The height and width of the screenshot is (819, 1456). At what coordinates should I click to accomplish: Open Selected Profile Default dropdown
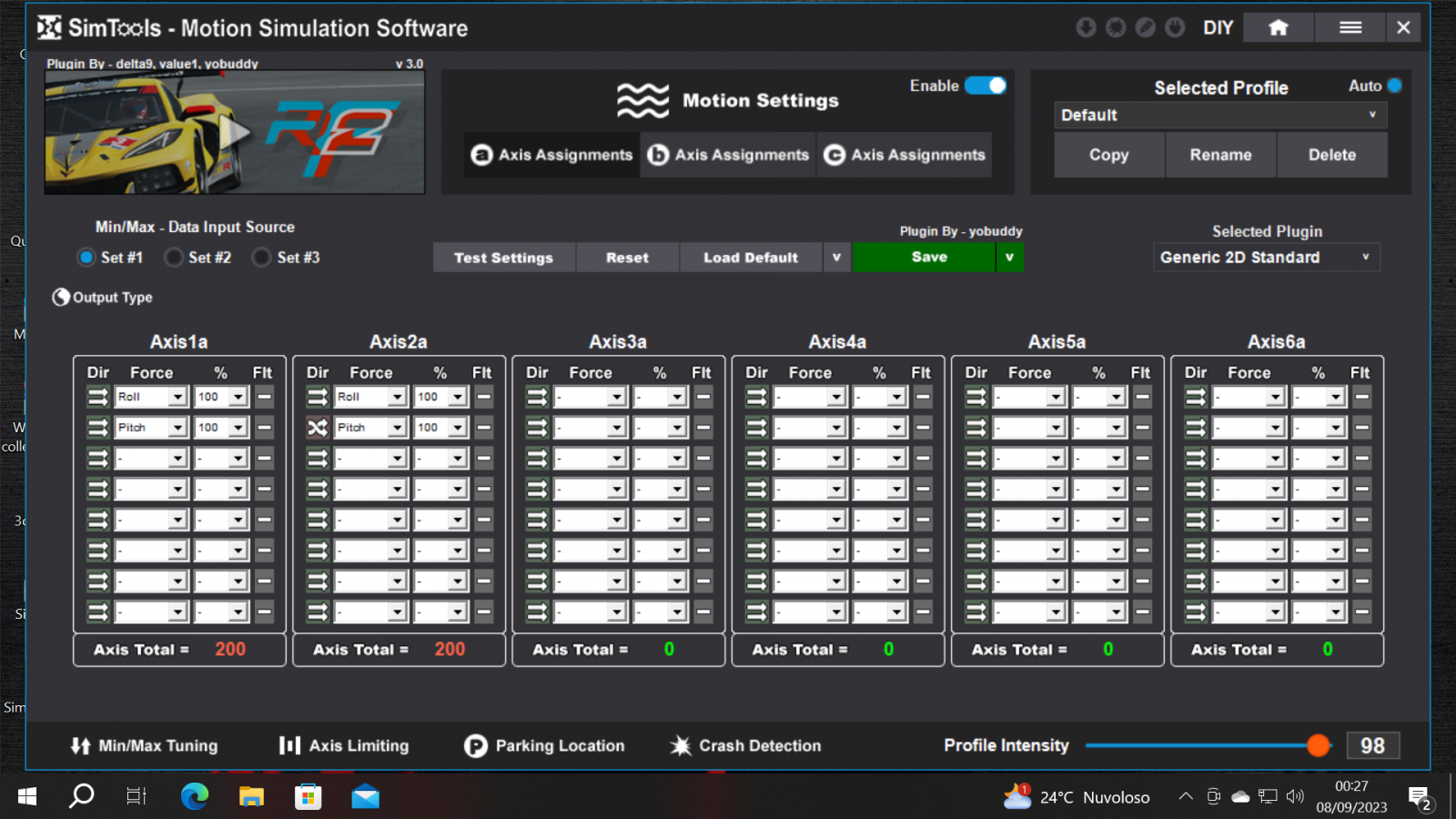[1220, 116]
